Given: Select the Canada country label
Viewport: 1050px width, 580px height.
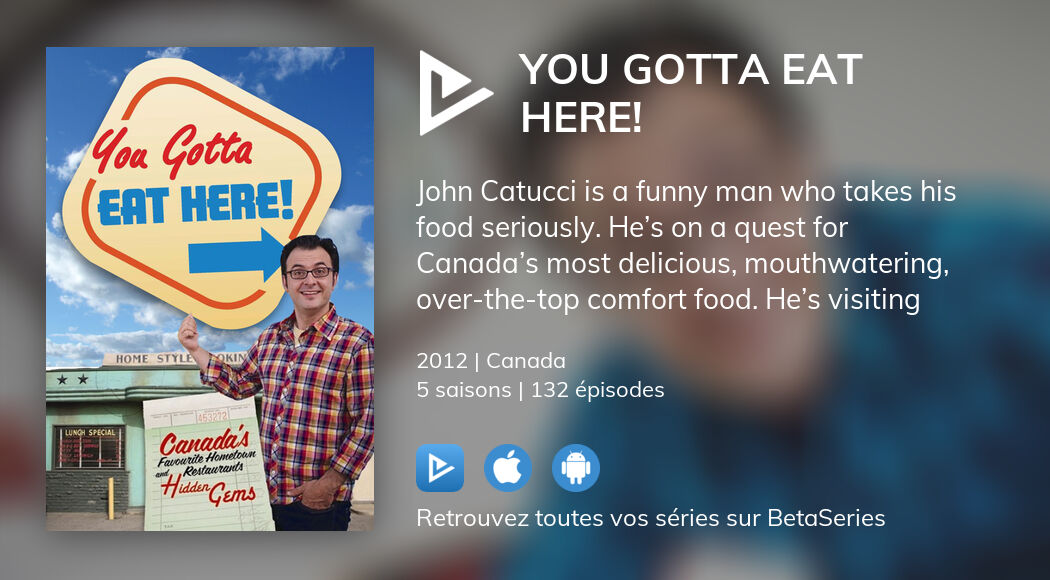Looking at the screenshot, I should pyautogui.click(x=526, y=361).
